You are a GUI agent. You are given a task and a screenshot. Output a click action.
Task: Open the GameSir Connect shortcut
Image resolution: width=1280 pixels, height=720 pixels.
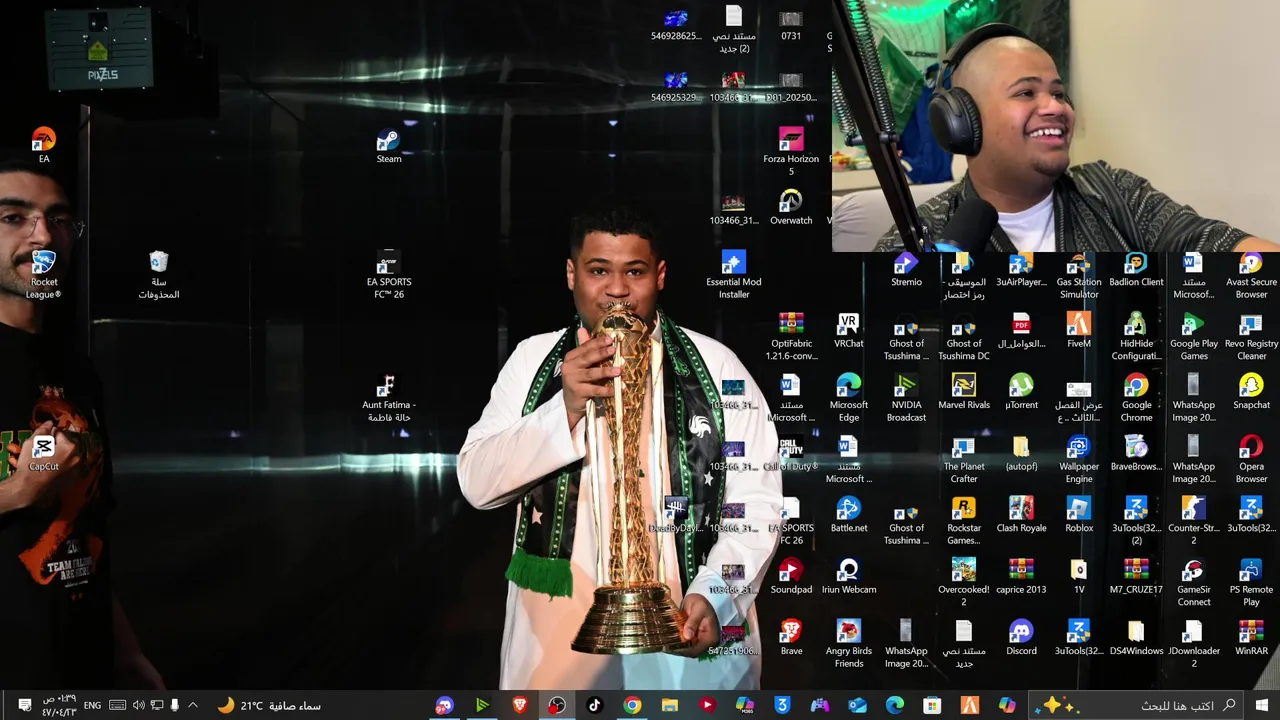tap(1194, 582)
